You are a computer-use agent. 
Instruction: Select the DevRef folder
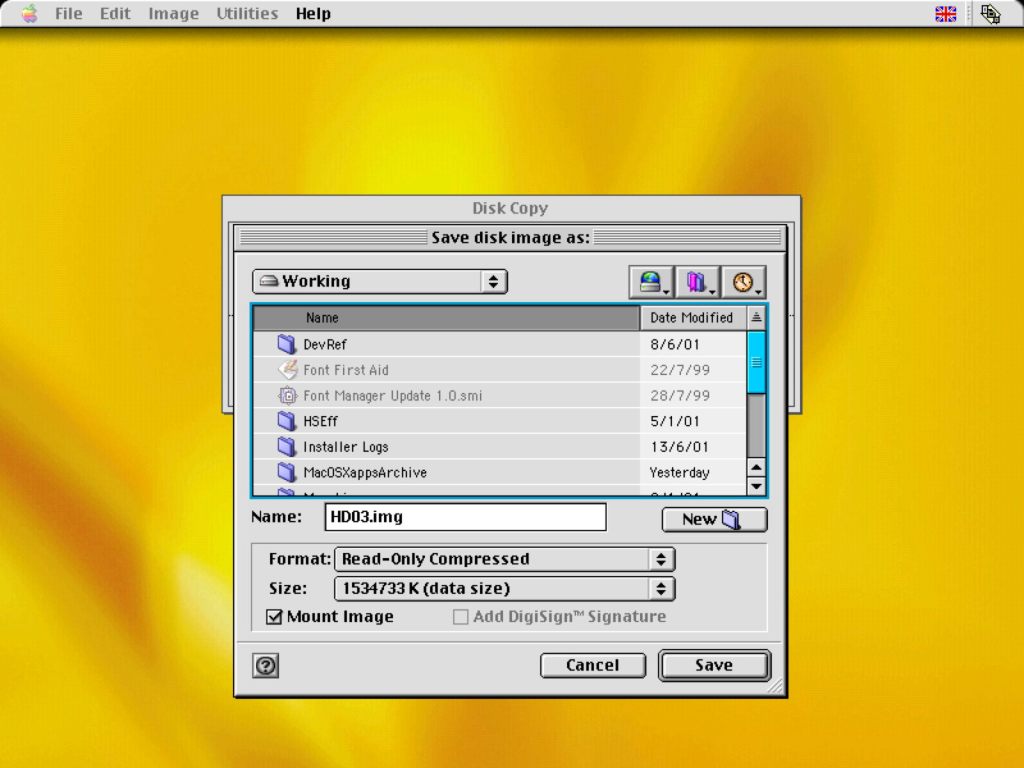(325, 344)
